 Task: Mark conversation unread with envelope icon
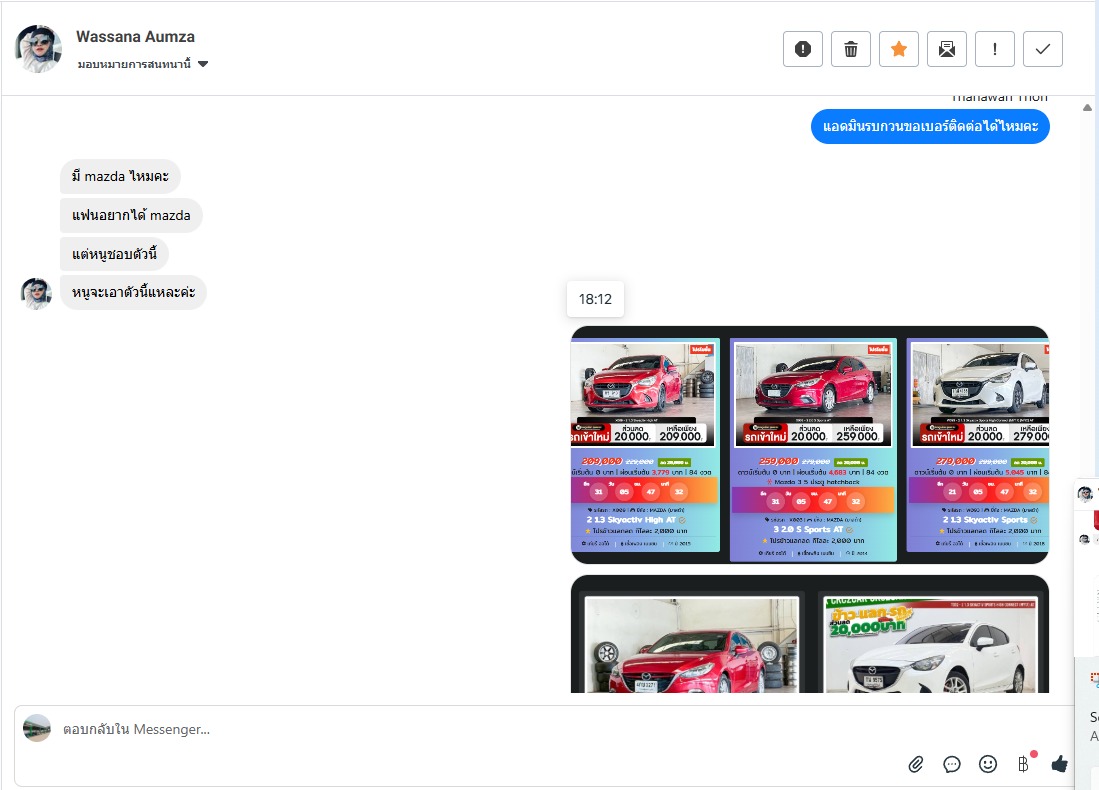coord(947,49)
